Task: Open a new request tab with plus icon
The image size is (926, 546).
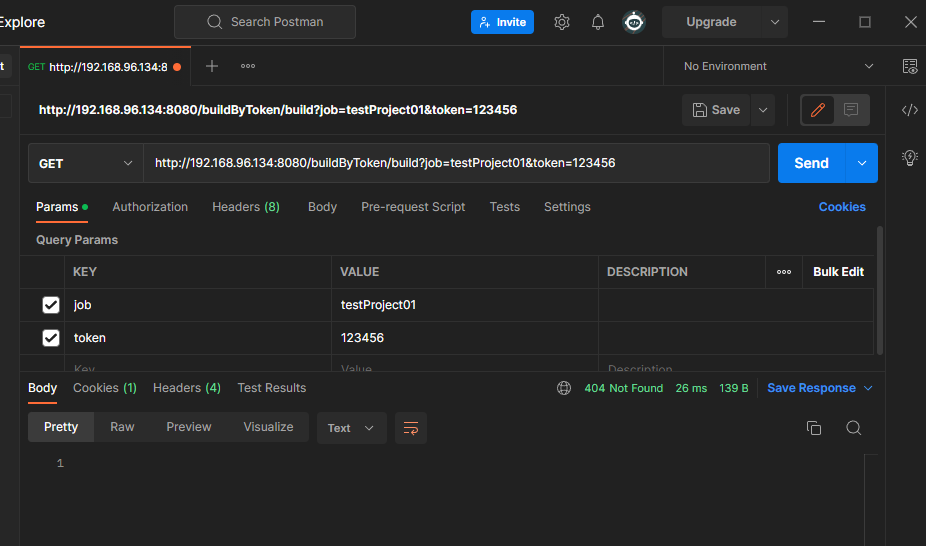Action: tap(212, 66)
